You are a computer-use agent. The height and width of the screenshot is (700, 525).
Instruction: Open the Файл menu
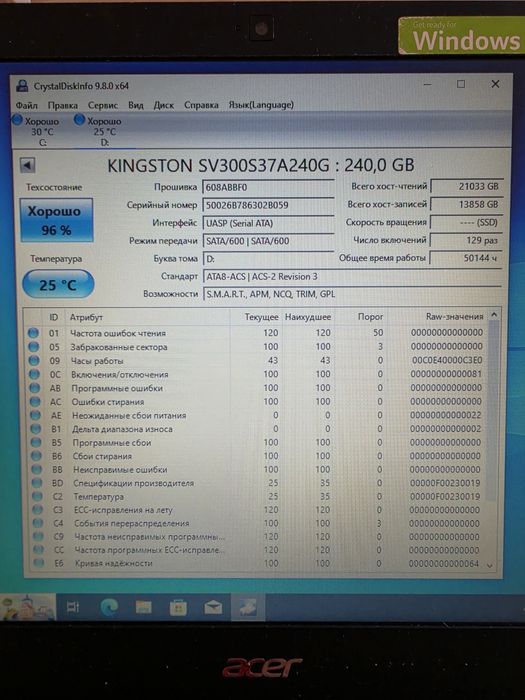pos(27,105)
